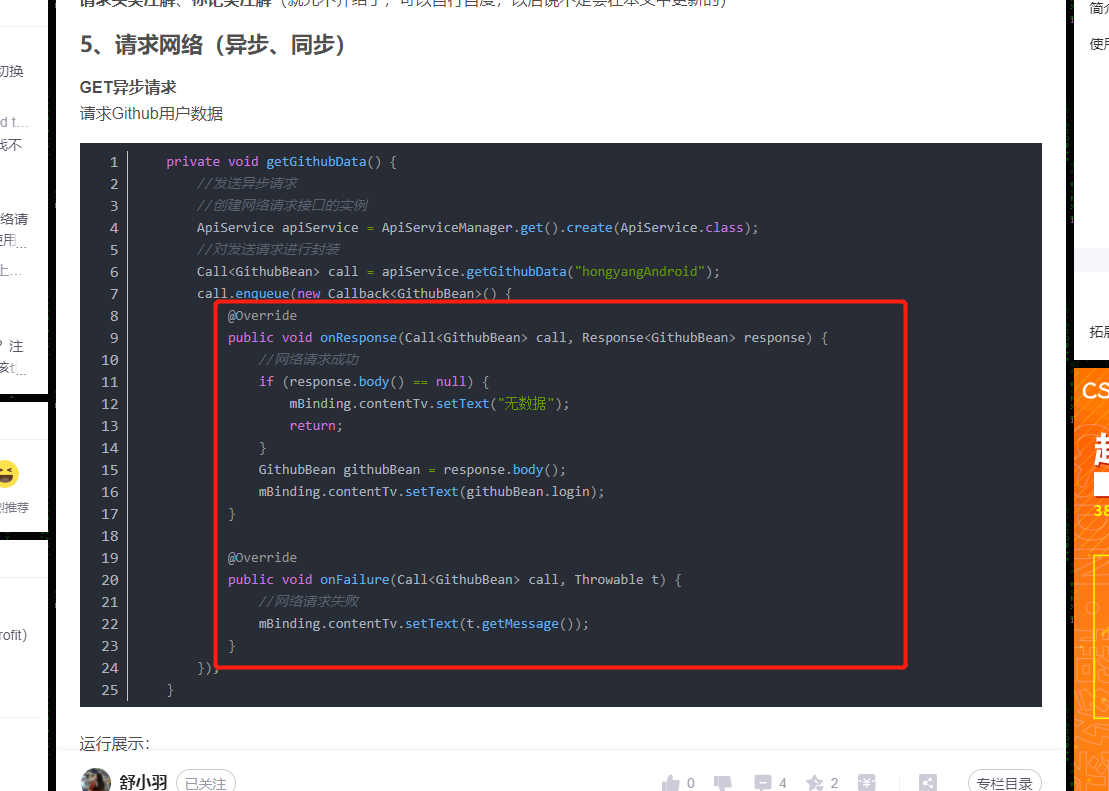This screenshot has height=791, width=1109.
Task: Reward the author via the ¥ gift icon
Action: (x=866, y=782)
